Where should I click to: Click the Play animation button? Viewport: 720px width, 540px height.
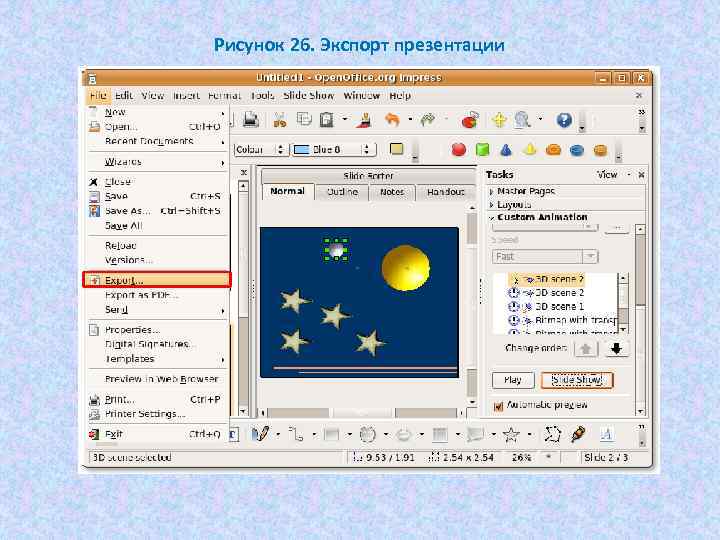[x=513, y=380]
